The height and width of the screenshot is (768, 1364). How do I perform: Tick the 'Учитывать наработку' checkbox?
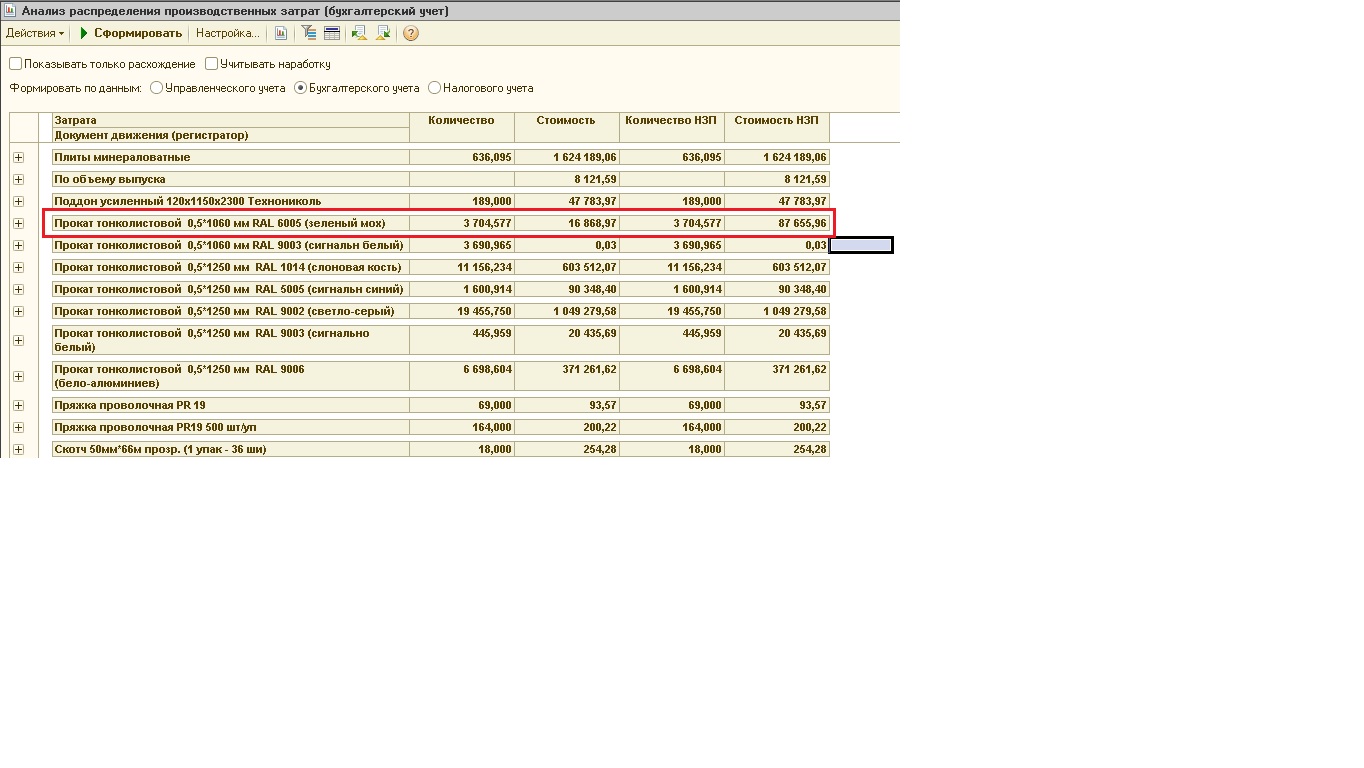[212, 64]
